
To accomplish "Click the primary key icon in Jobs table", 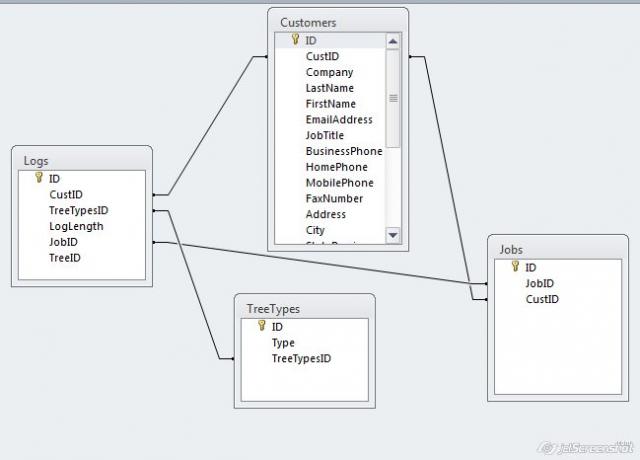I will [x=516, y=267].
